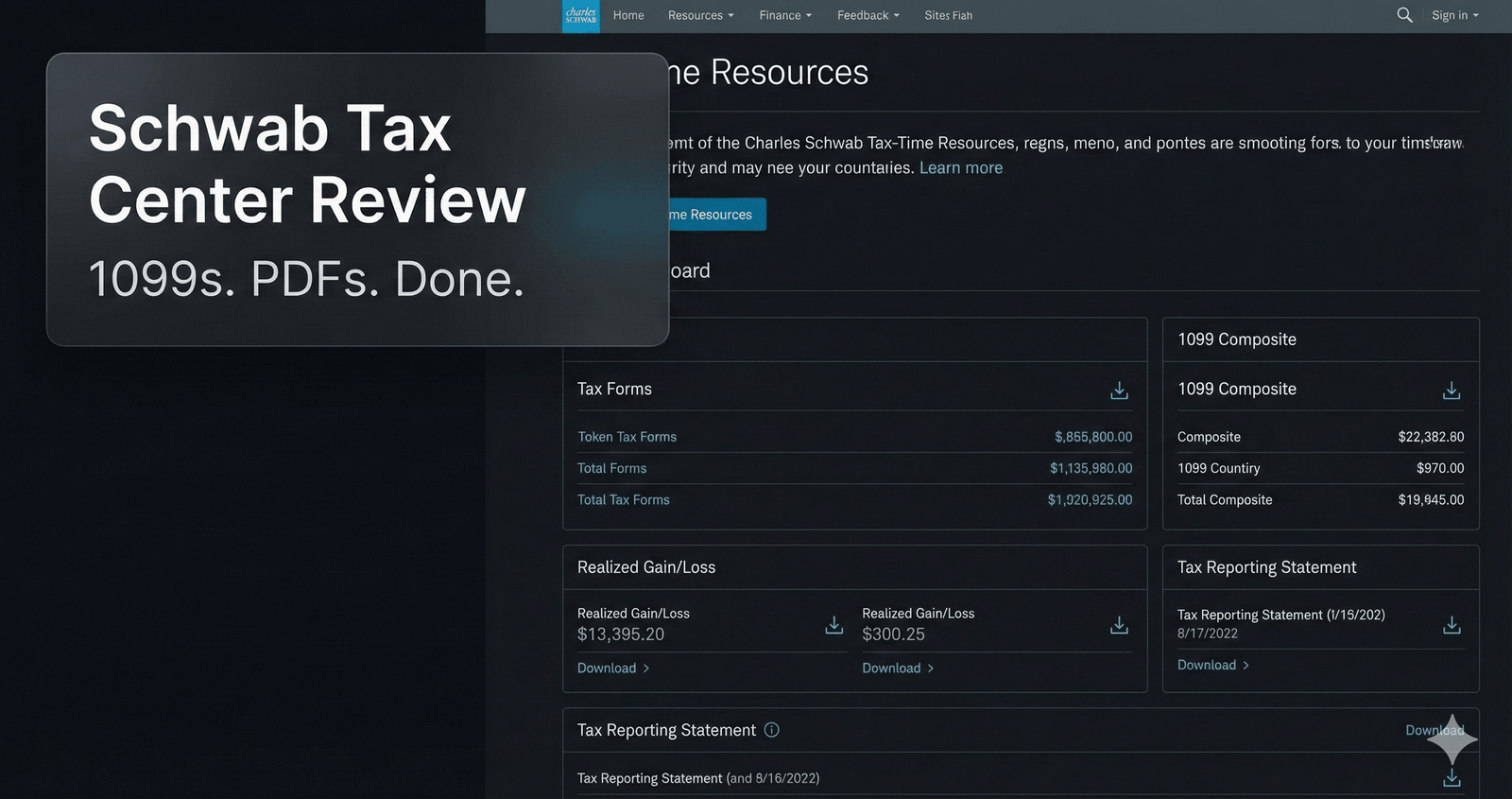This screenshot has height=799, width=1512.
Task: Click download icon beside $13,395.20 gain/loss
Action: [x=833, y=625]
